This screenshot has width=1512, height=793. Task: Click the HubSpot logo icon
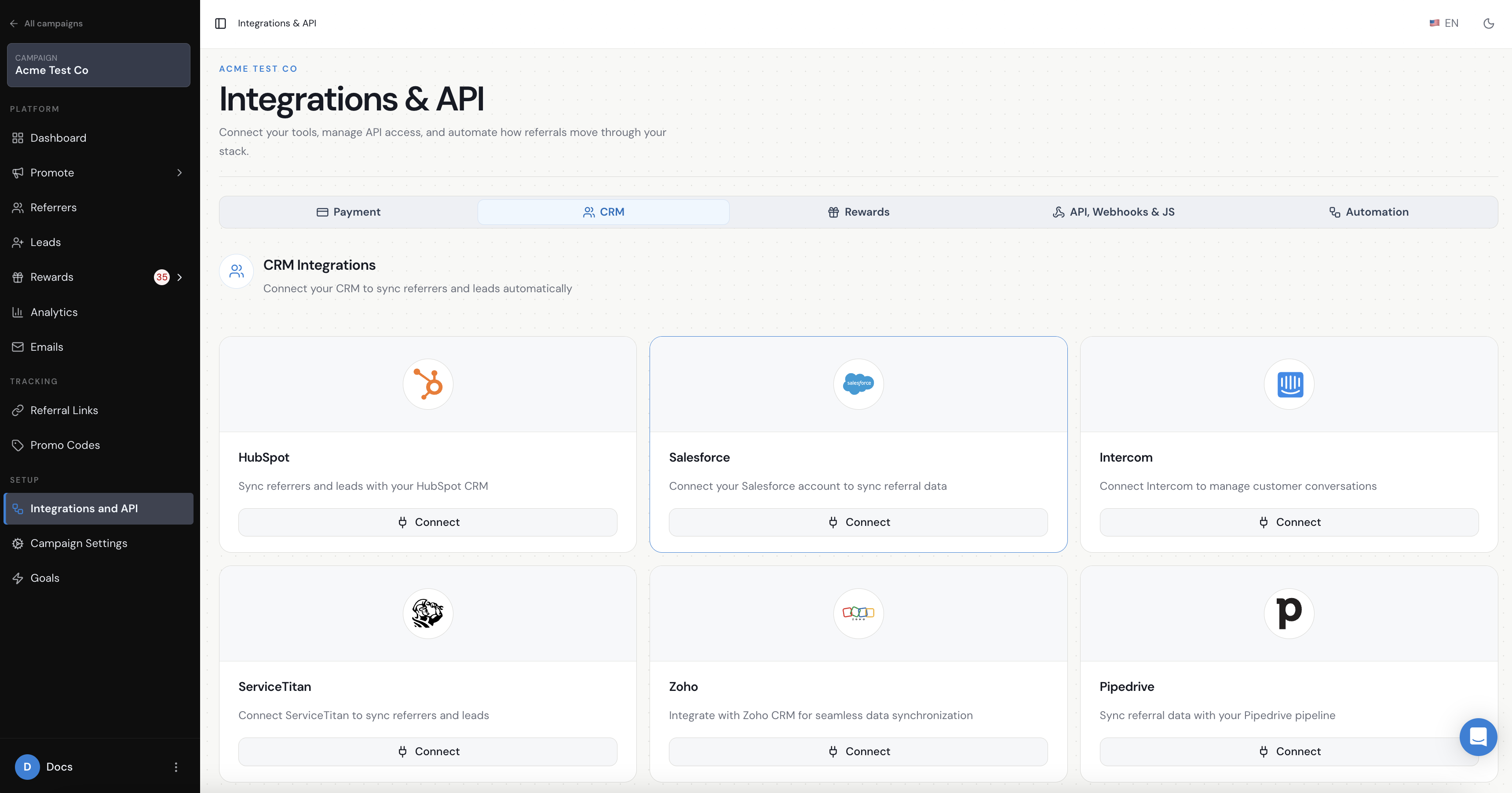point(428,384)
